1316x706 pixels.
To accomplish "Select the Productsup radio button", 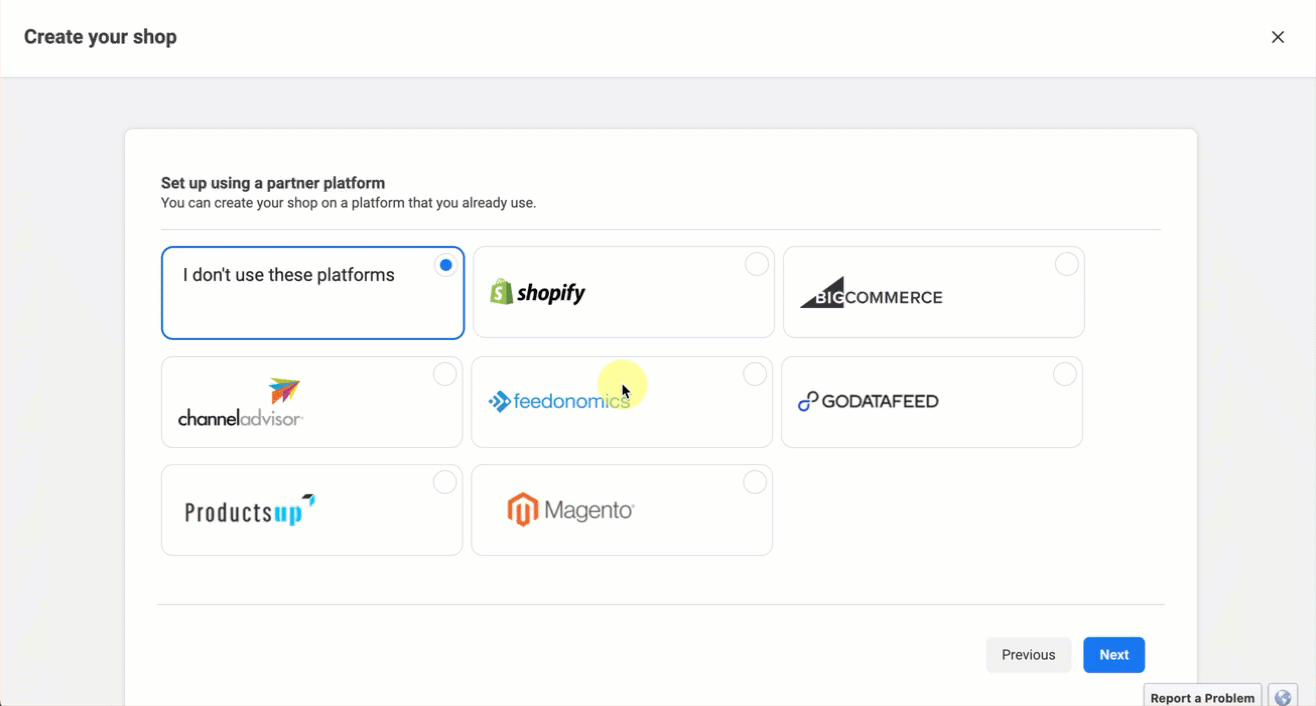I will [x=445, y=482].
